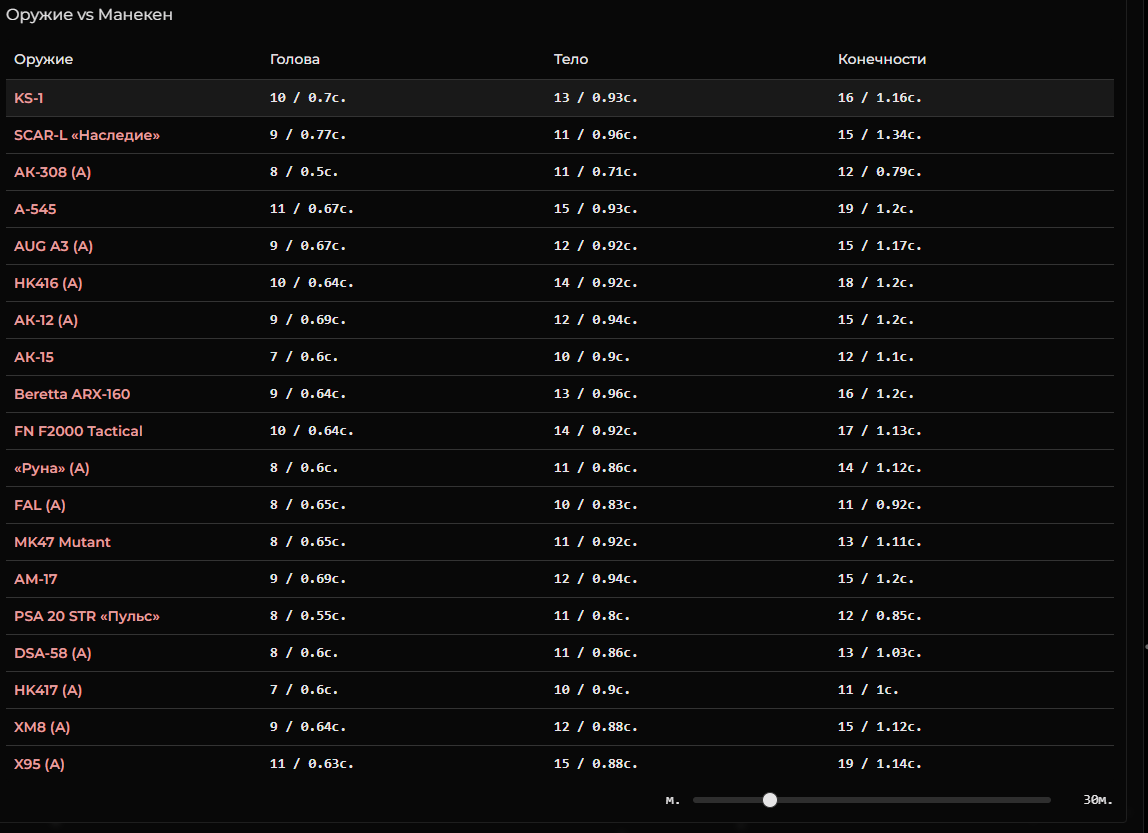Image resolution: width=1148 pixels, height=833 pixels.
Task: Select the X95 (A) weapon link
Action: [39, 764]
